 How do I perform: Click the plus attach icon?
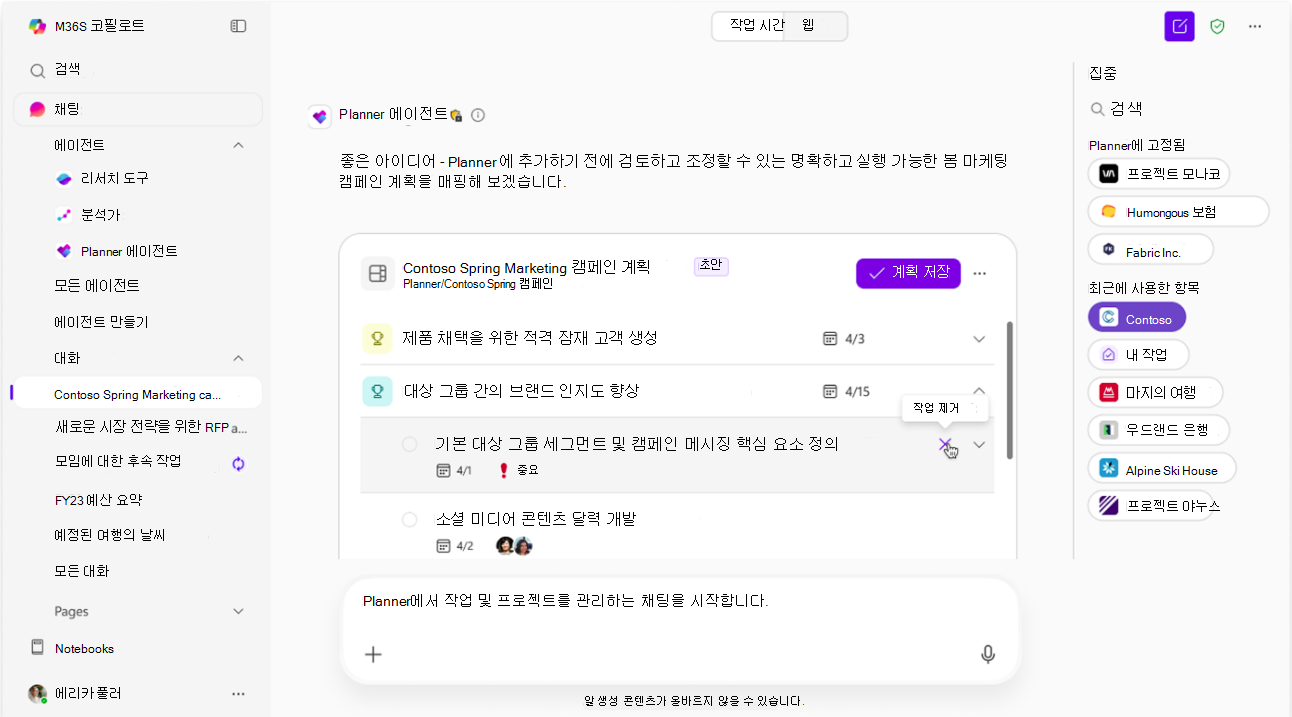pyautogui.click(x=373, y=654)
